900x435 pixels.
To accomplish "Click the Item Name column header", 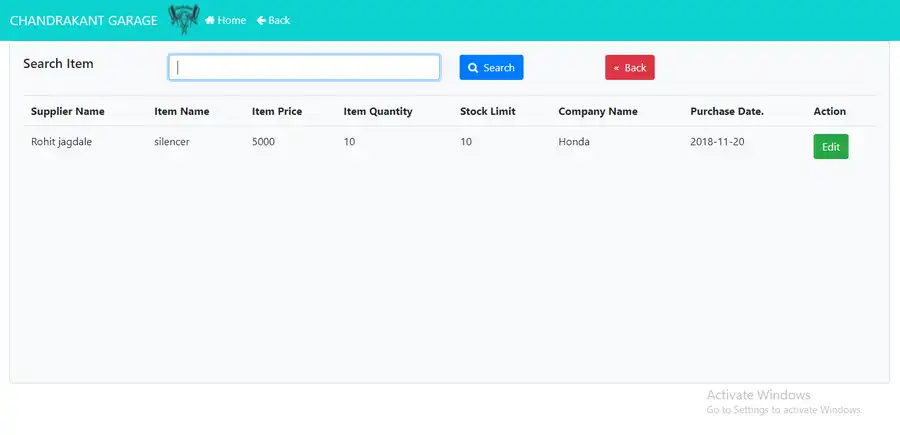I will pyautogui.click(x=181, y=111).
